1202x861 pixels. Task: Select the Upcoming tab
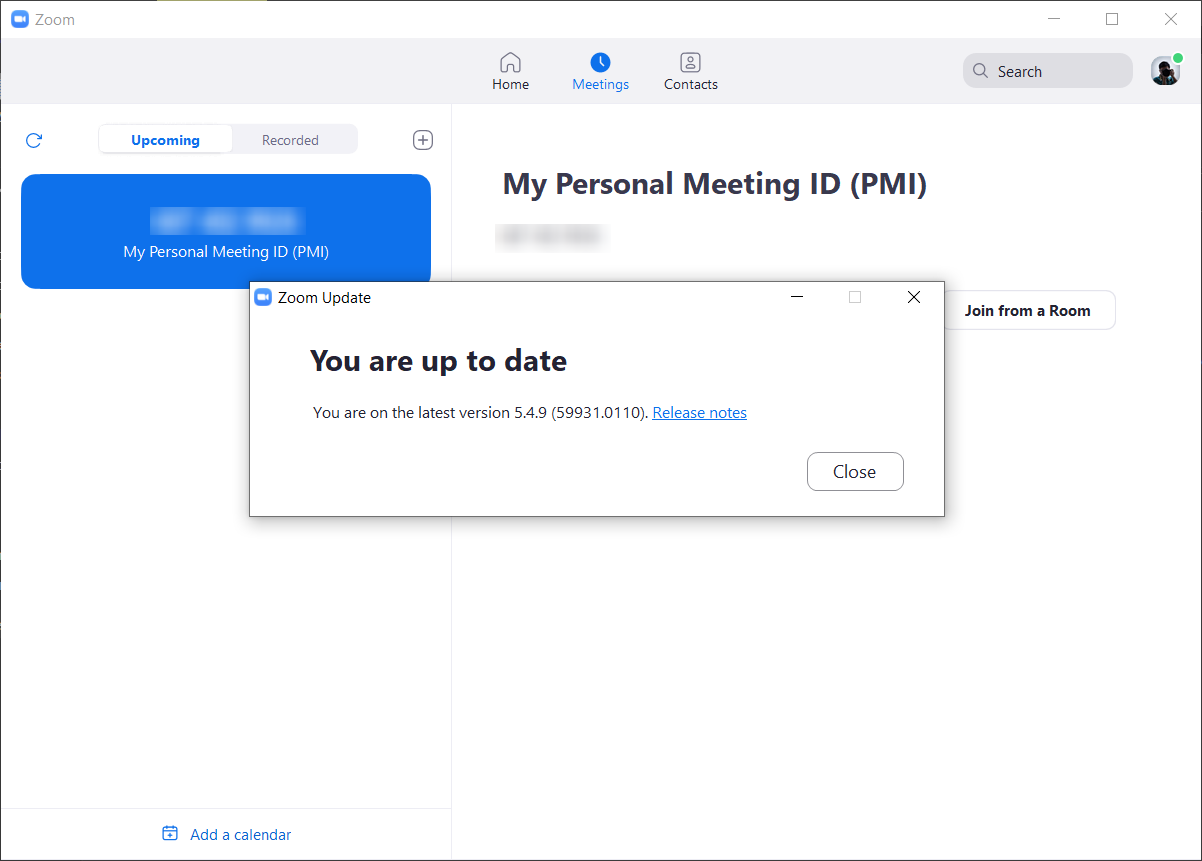[165, 140]
